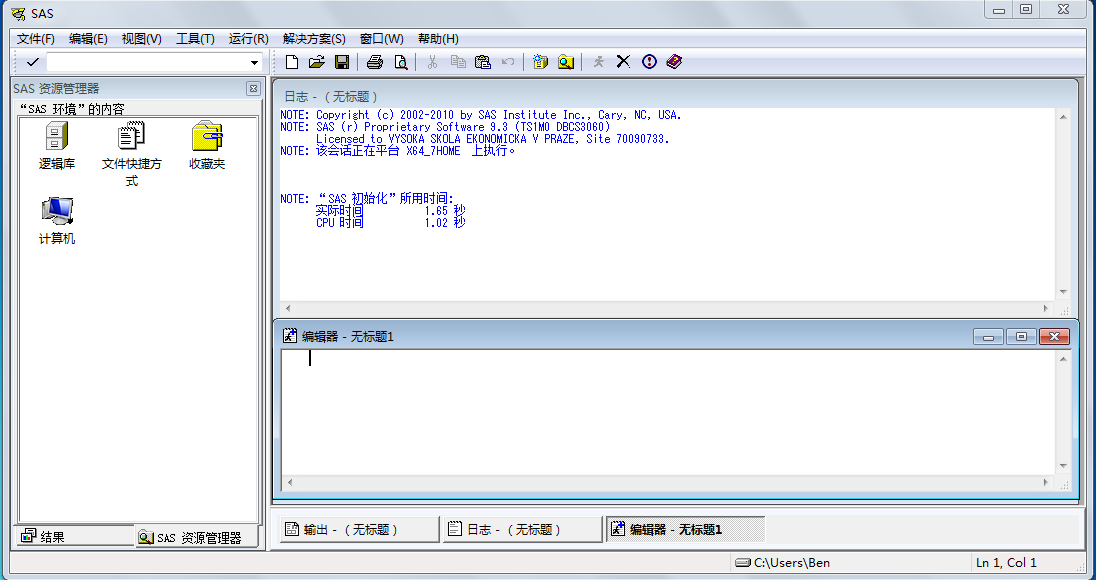Screen dimensions: 1096x580
Task: Switch to 日志 - (无标题) window tab
Action: [x=522, y=530]
